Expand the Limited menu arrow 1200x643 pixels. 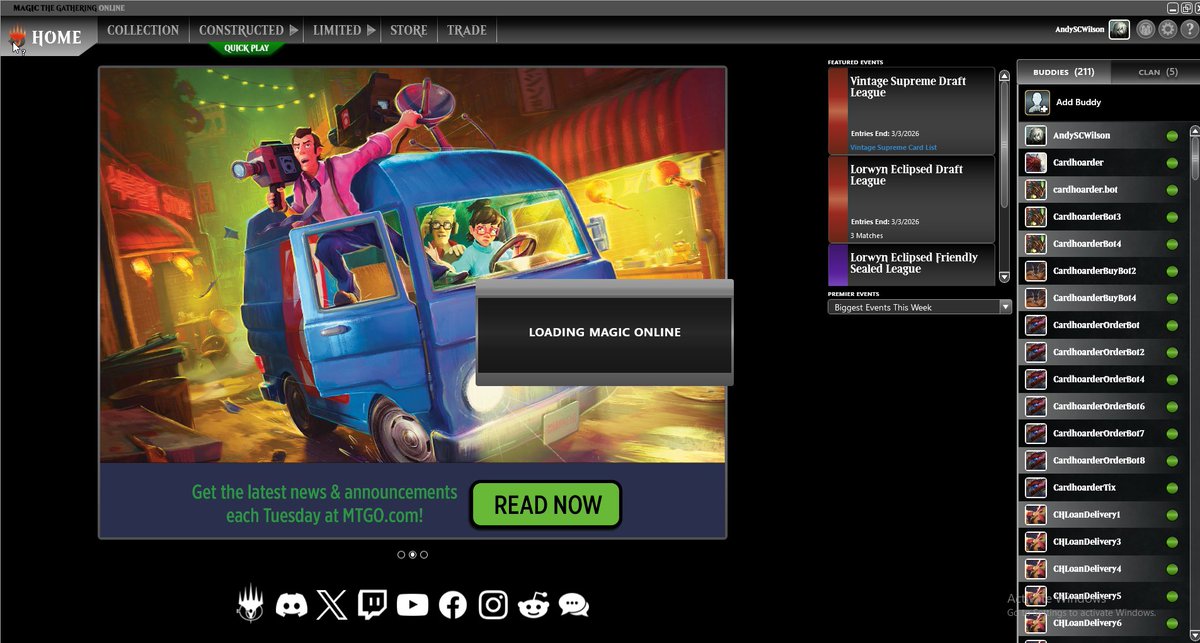[371, 31]
